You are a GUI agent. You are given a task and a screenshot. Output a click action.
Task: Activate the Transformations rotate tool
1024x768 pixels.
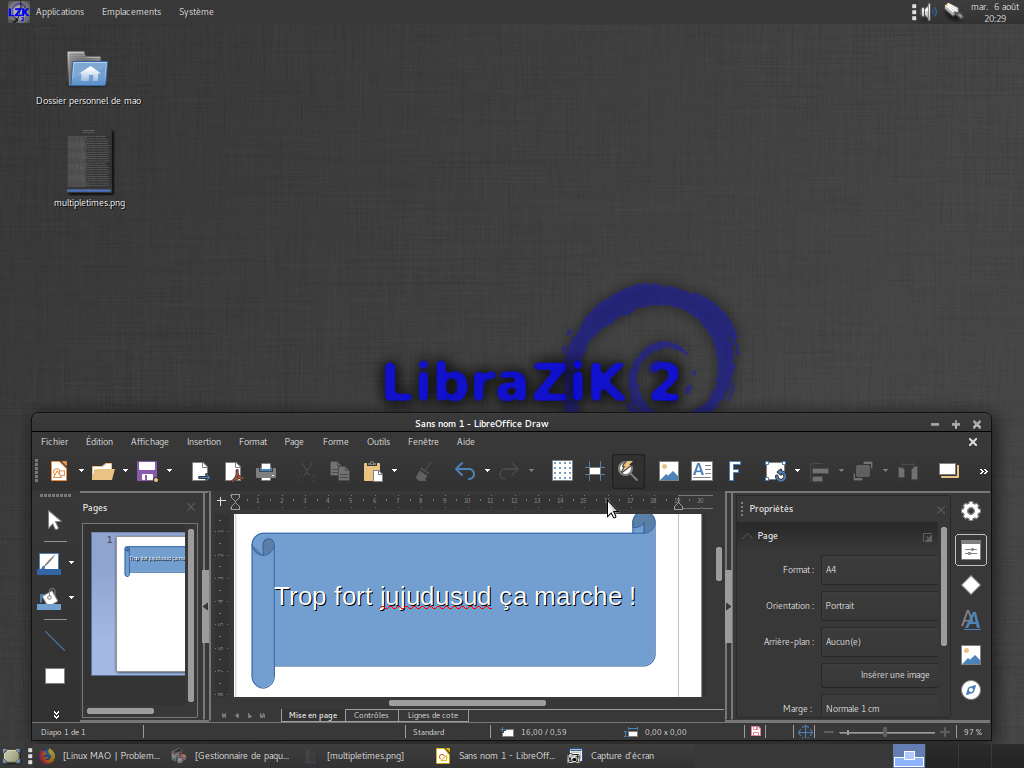(775, 471)
